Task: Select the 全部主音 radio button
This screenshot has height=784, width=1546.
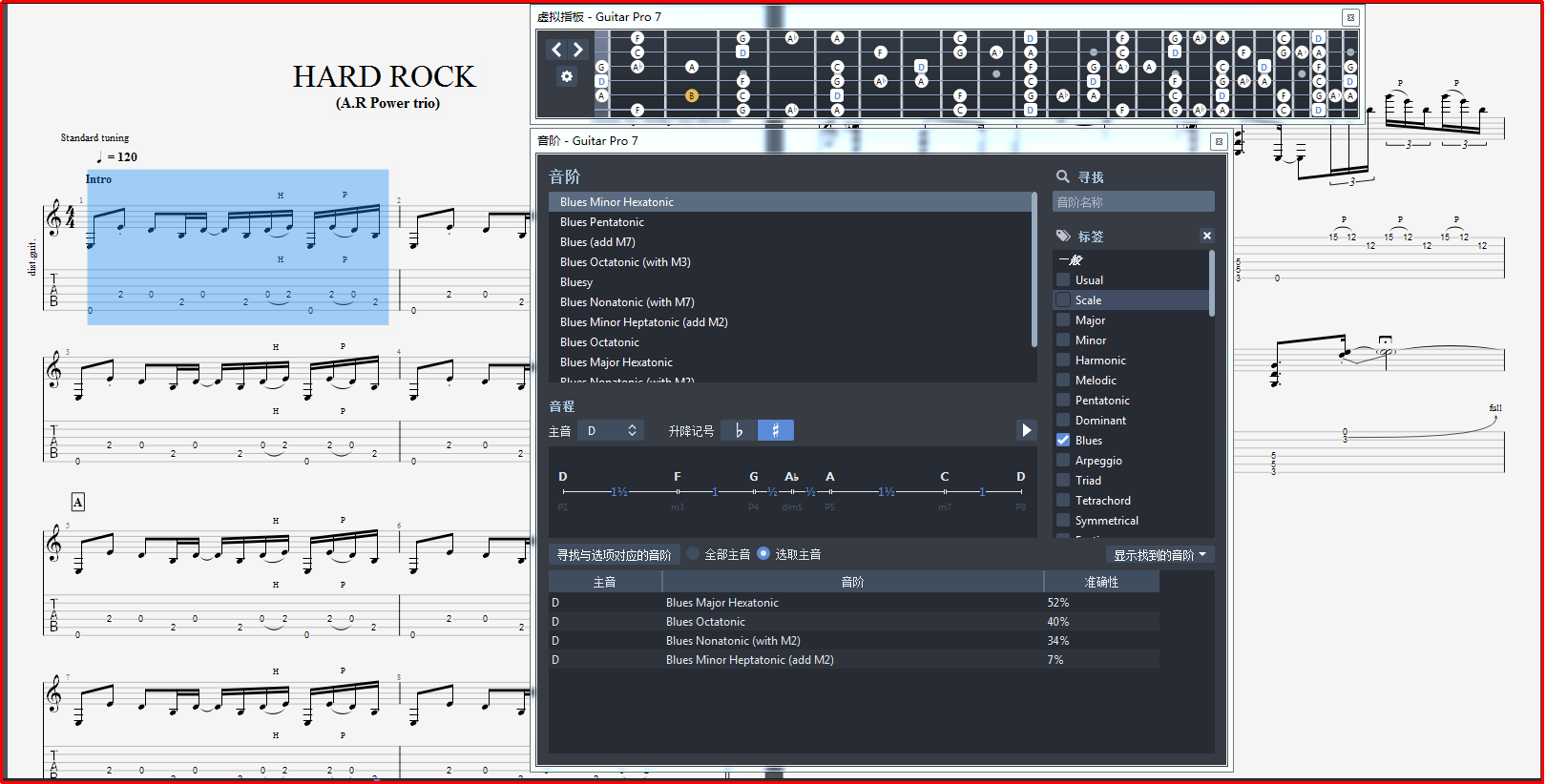Action: [694, 554]
